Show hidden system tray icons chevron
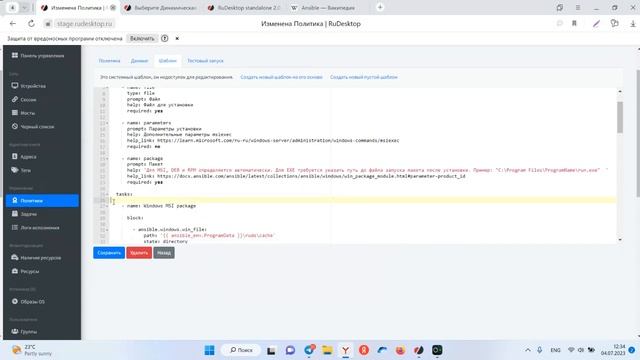The height and width of the screenshot is (360, 640). [528, 350]
